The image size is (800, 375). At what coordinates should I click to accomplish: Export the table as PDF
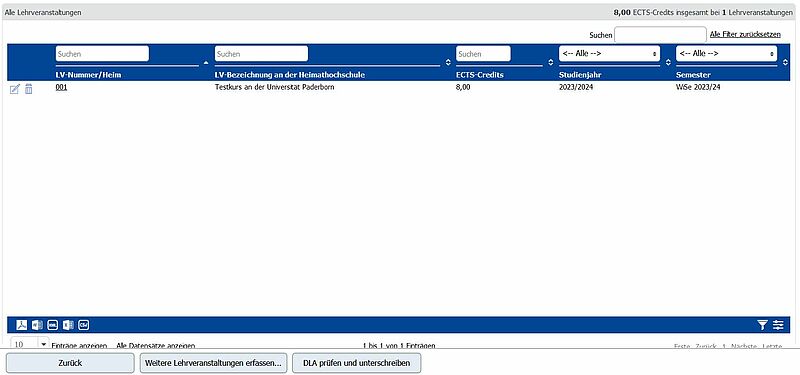click(x=21, y=325)
